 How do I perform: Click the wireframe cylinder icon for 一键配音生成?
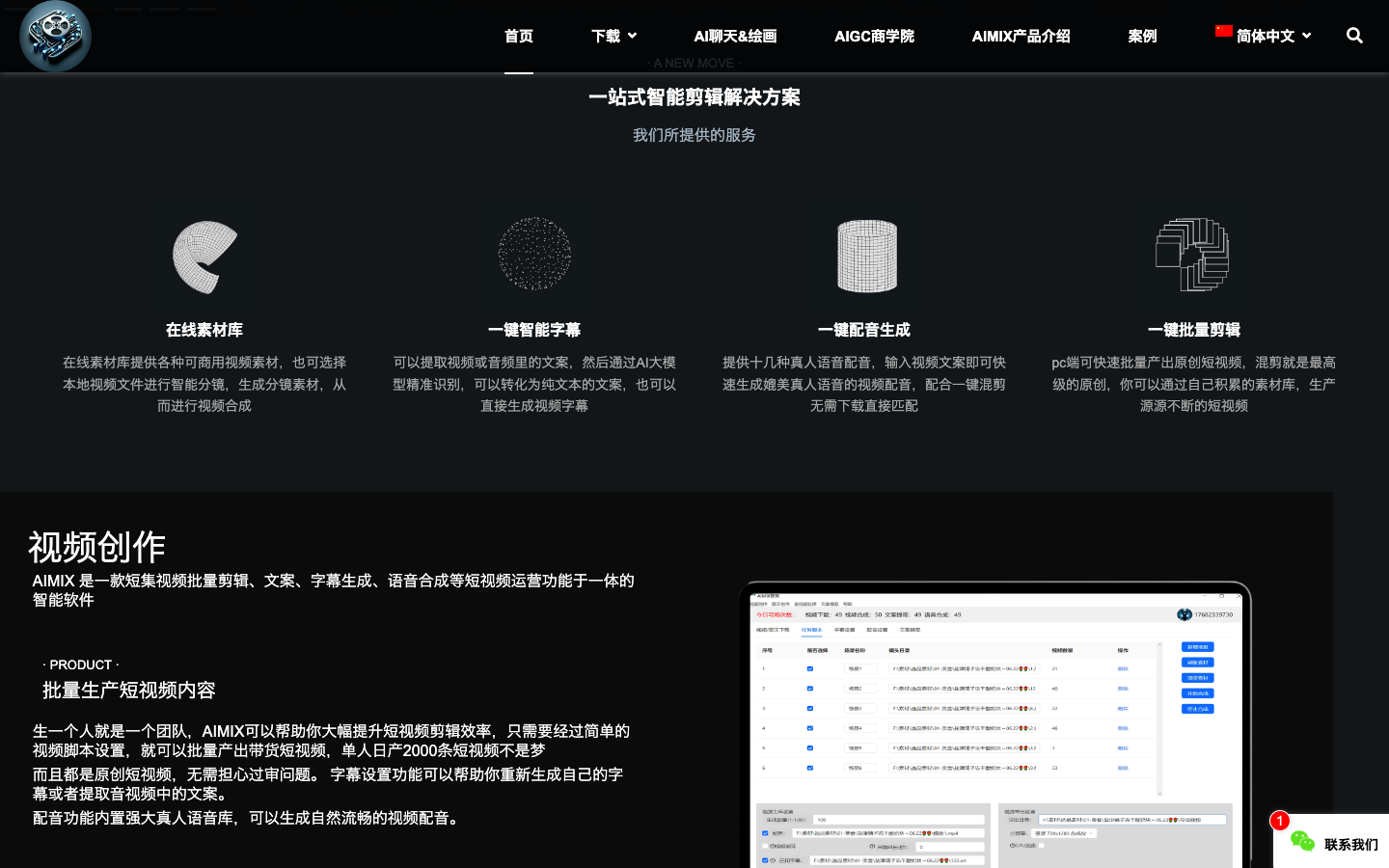coord(865,257)
